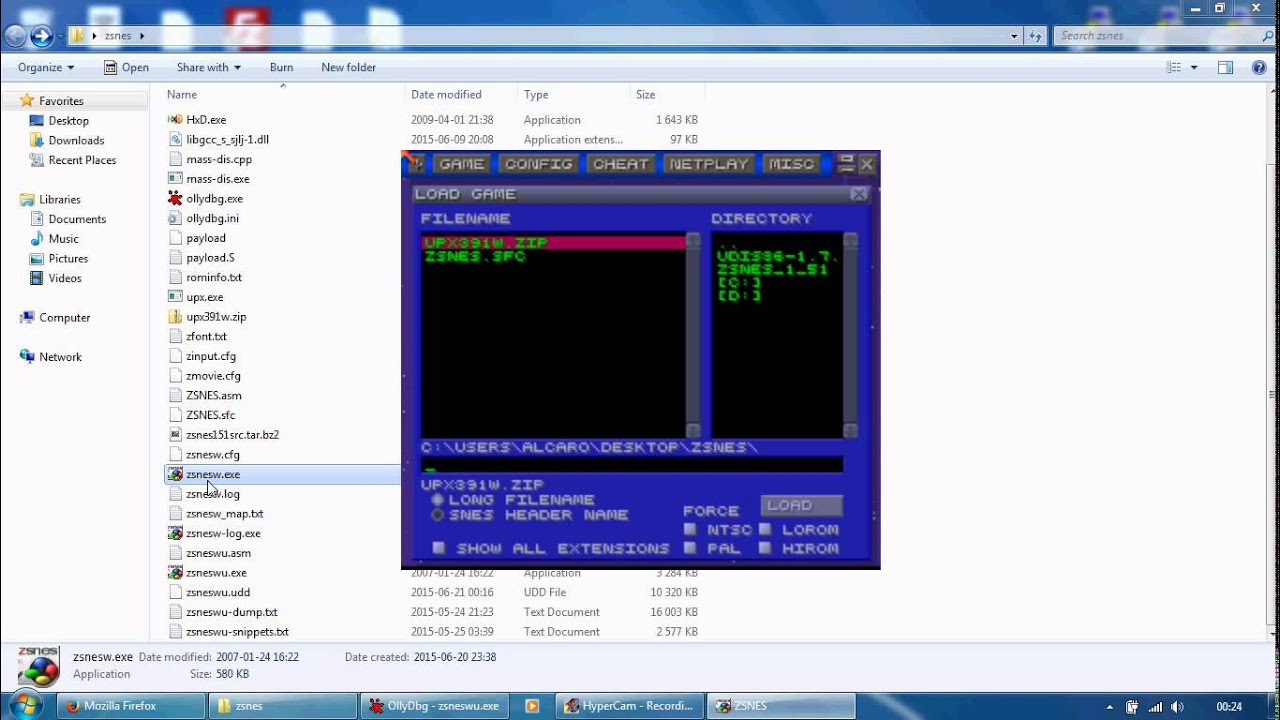The height and width of the screenshot is (720, 1280).
Task: Select the HxD.exe file icon
Action: coord(176,120)
